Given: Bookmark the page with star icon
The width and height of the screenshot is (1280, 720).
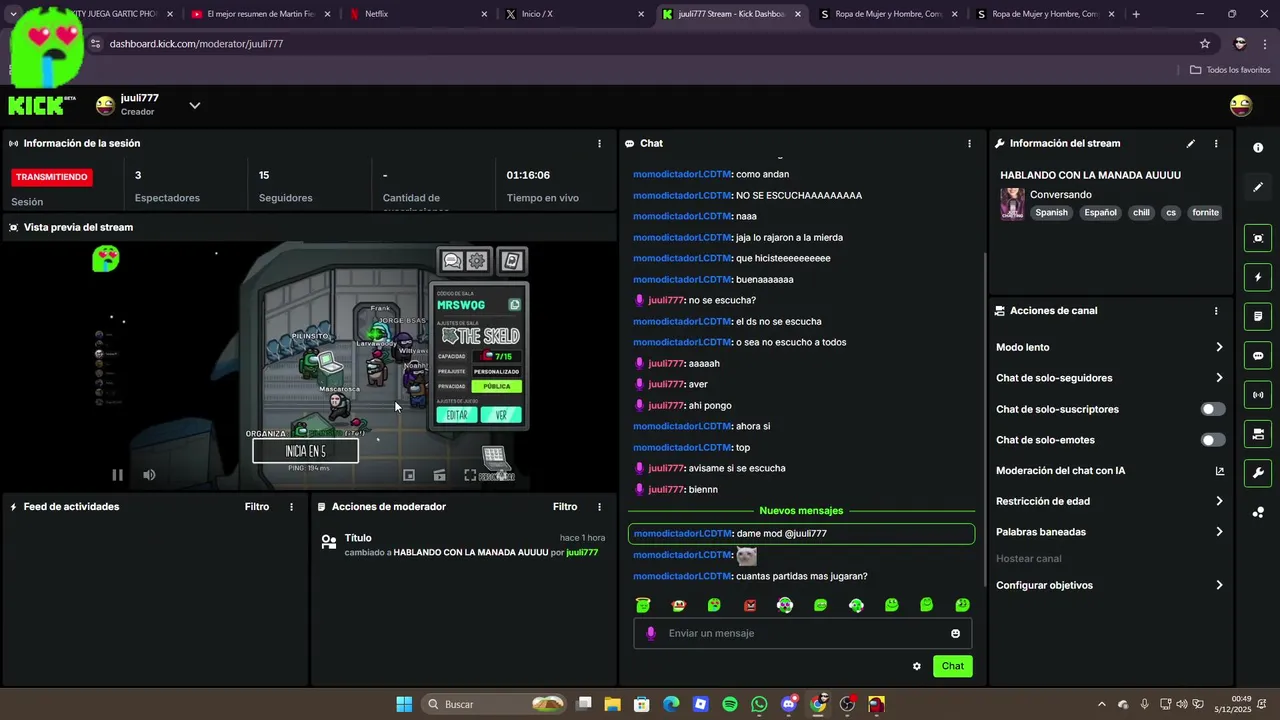Looking at the screenshot, I should pos(1205,44).
